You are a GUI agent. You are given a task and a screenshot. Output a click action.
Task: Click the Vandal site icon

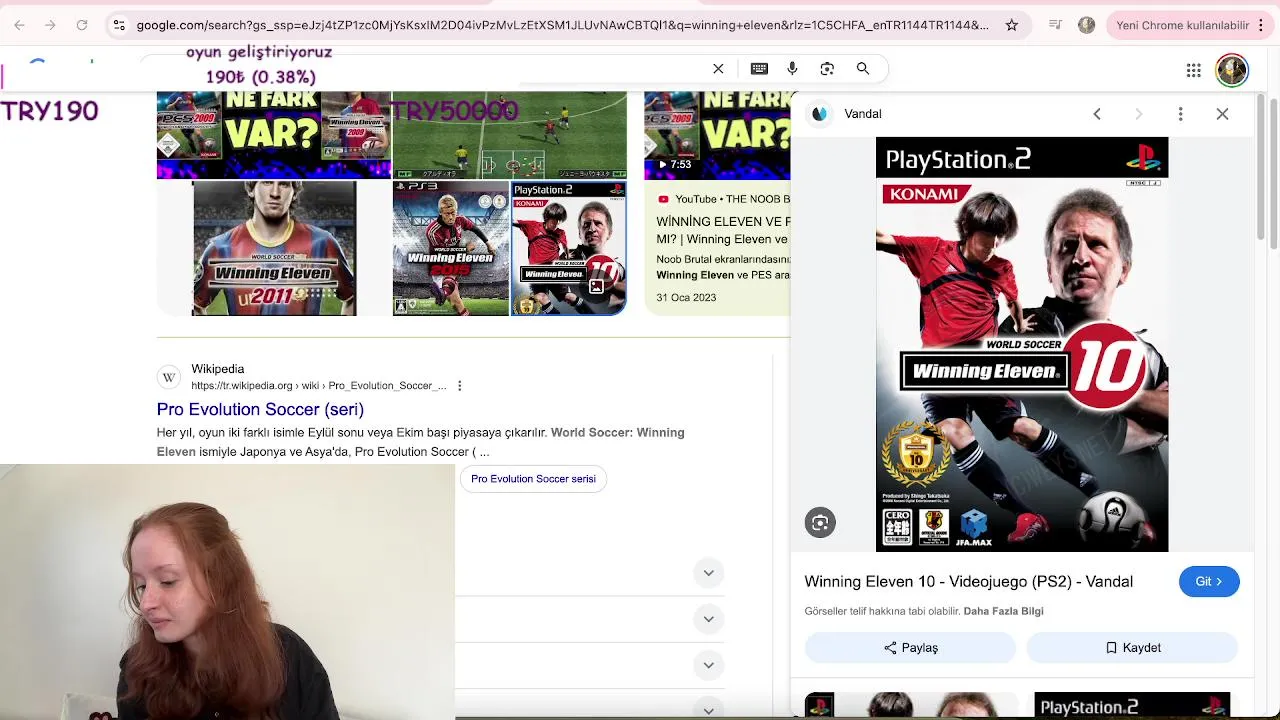(x=820, y=114)
